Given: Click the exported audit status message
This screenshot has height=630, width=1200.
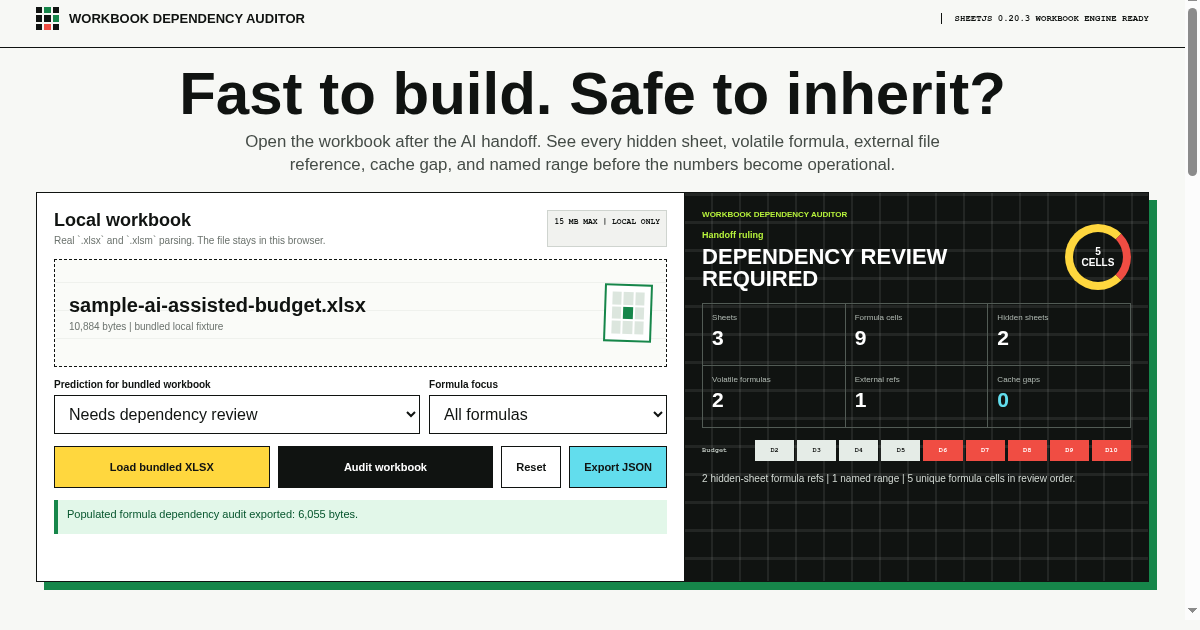Looking at the screenshot, I should 360,517.
